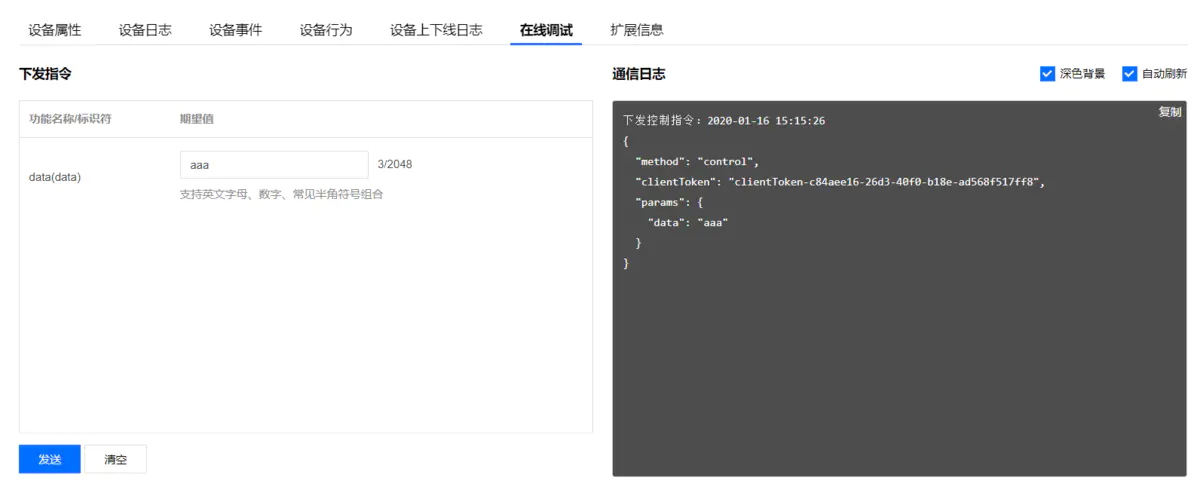Click the hint text 支持英文字母、数字、常见半角符号组合
1200x499 pixels.
point(281,194)
